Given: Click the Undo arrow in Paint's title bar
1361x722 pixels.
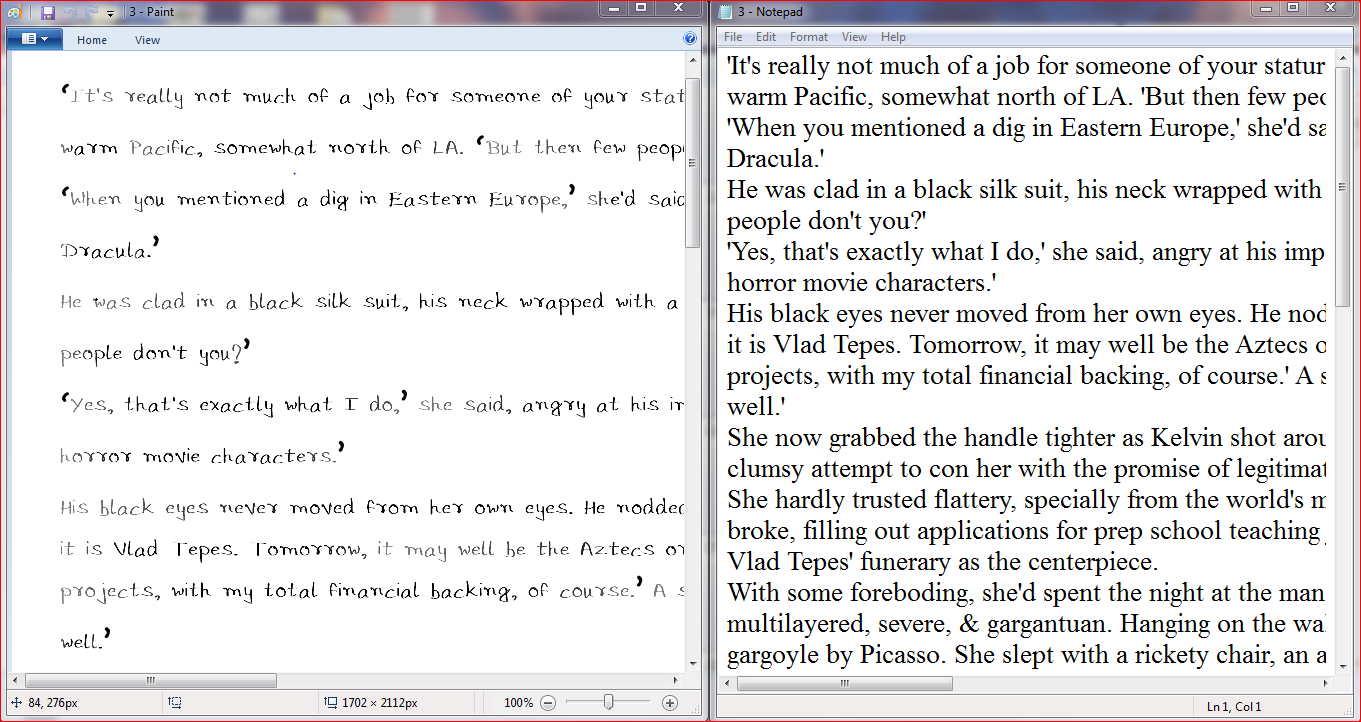Looking at the screenshot, I should click(71, 13).
